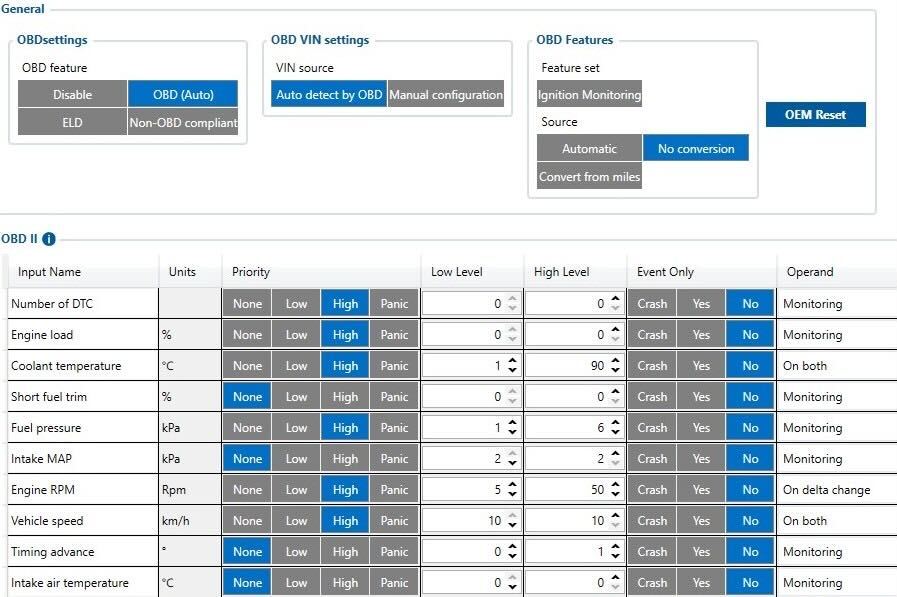Set Number of DTC priority to Panic
Screen dimensions: 897x597
(394, 304)
